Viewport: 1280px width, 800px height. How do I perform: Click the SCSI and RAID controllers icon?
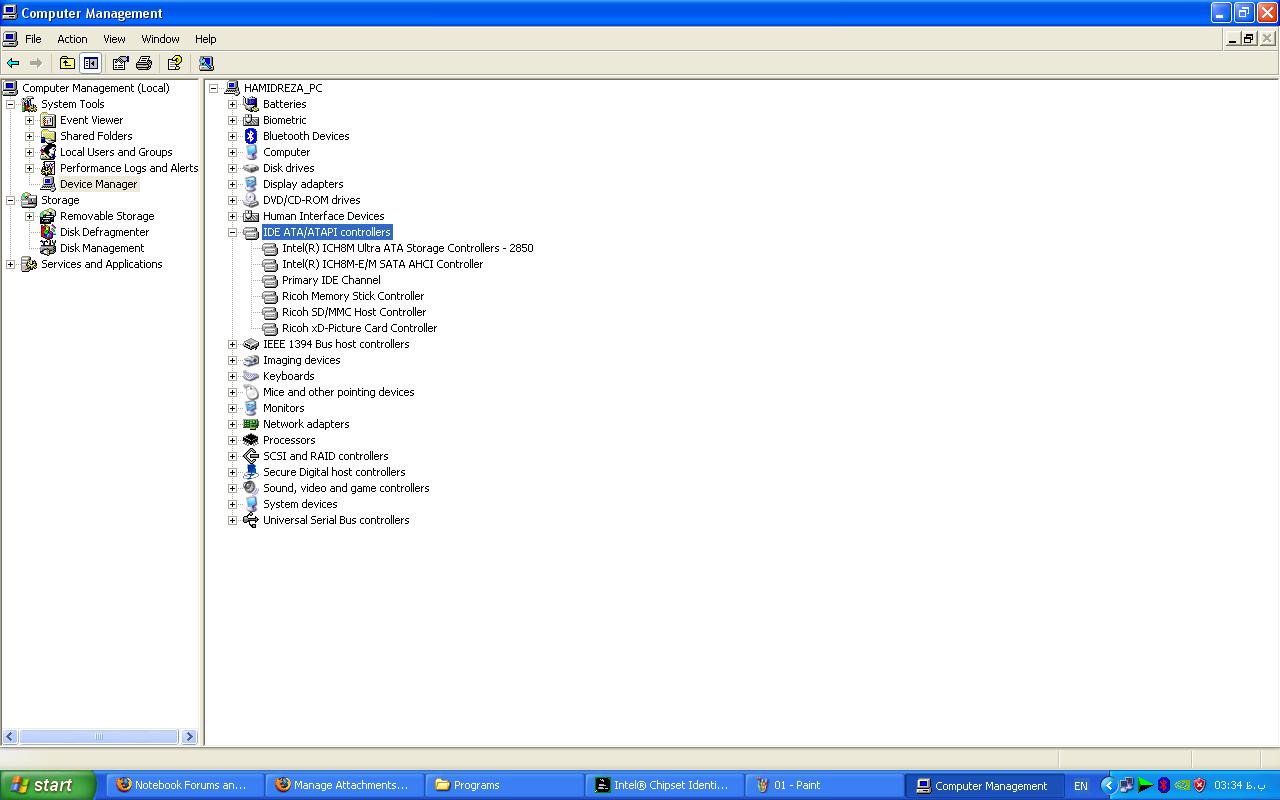pyautogui.click(x=251, y=456)
